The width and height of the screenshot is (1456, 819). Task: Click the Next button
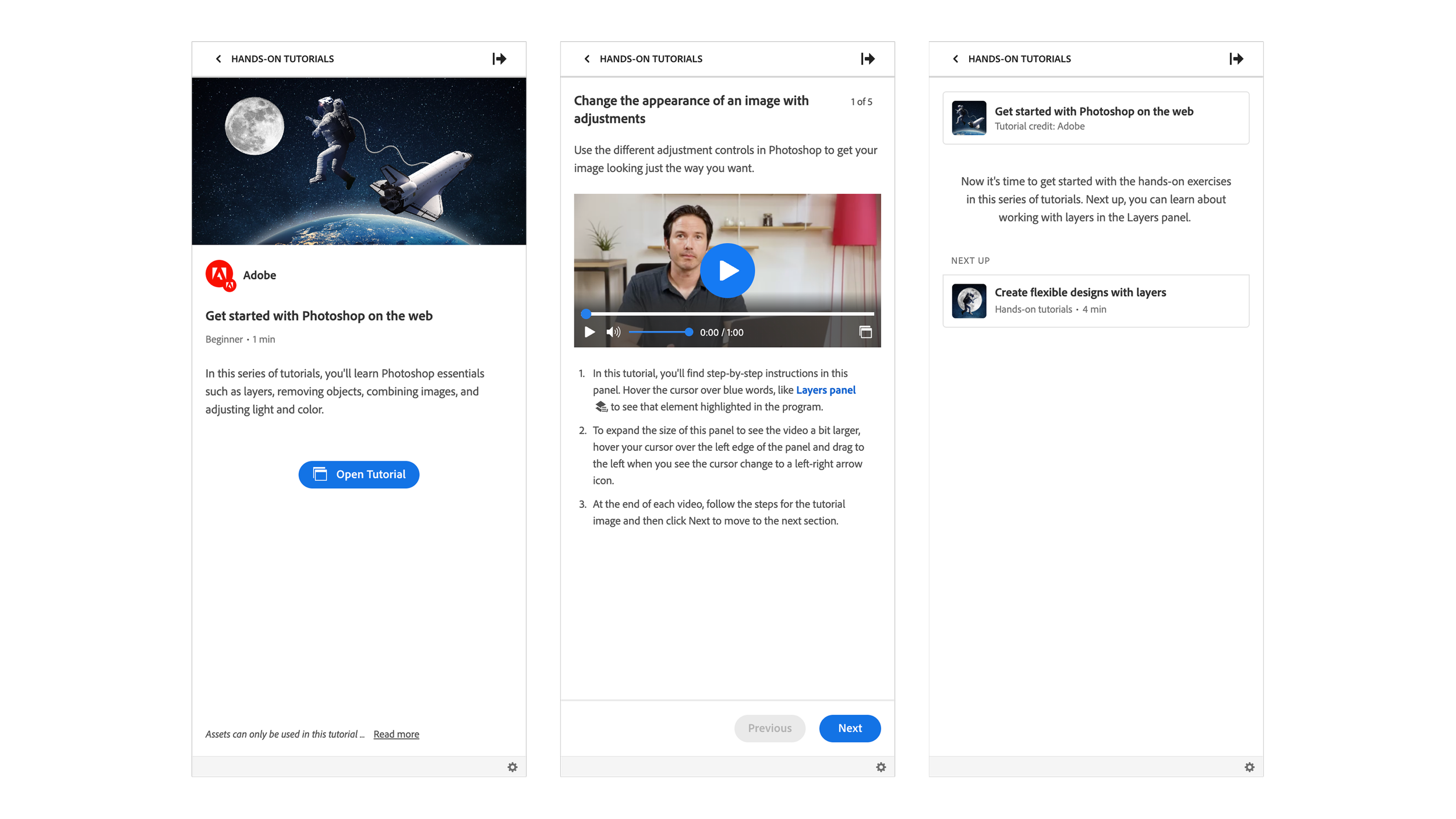(x=849, y=728)
